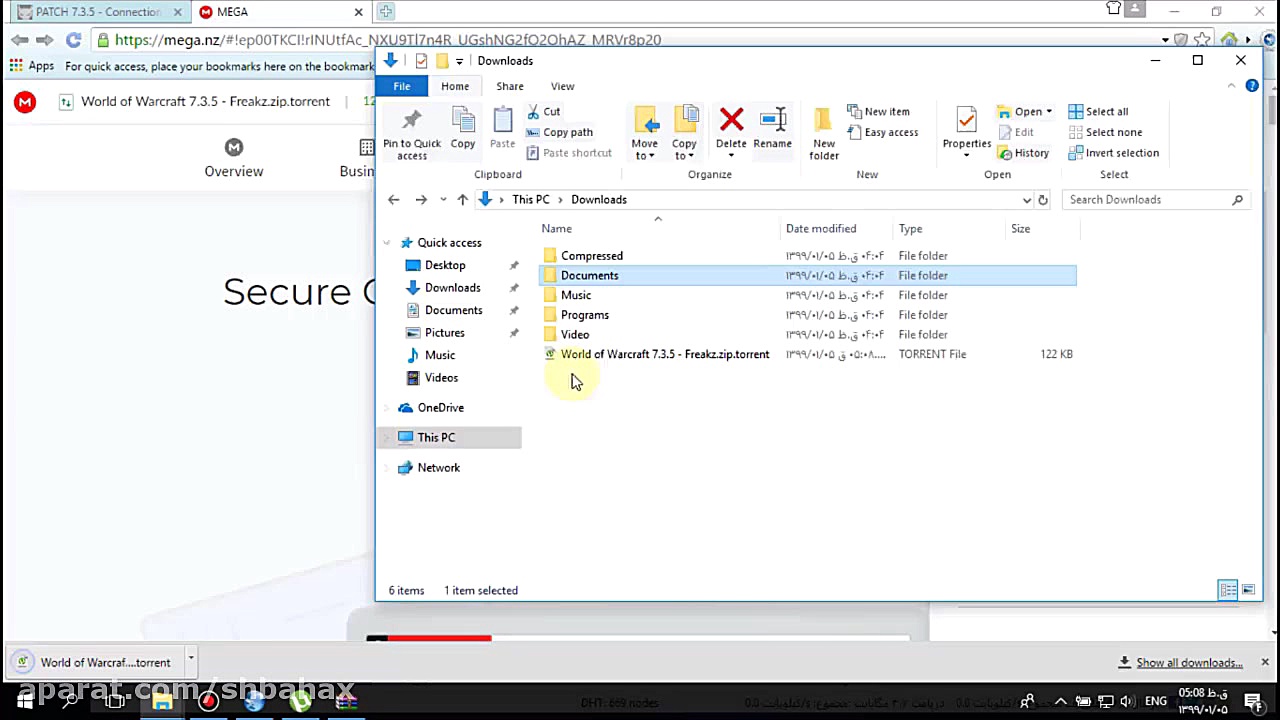The height and width of the screenshot is (720, 1280).
Task: Rename the selected item using the ribbon
Action: tap(772, 130)
